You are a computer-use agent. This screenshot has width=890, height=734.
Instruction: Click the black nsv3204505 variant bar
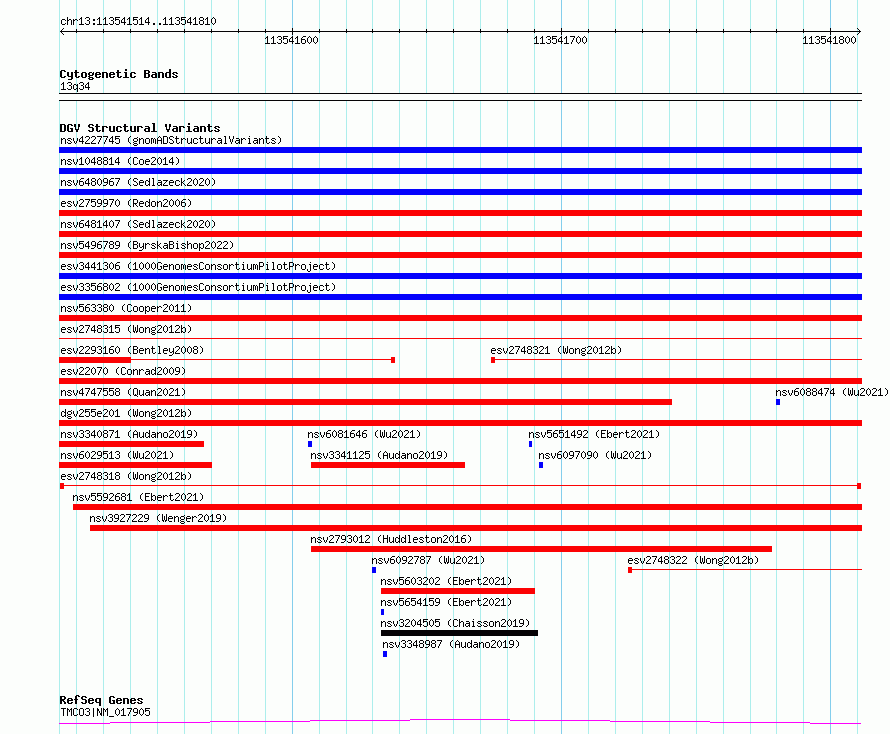459,633
